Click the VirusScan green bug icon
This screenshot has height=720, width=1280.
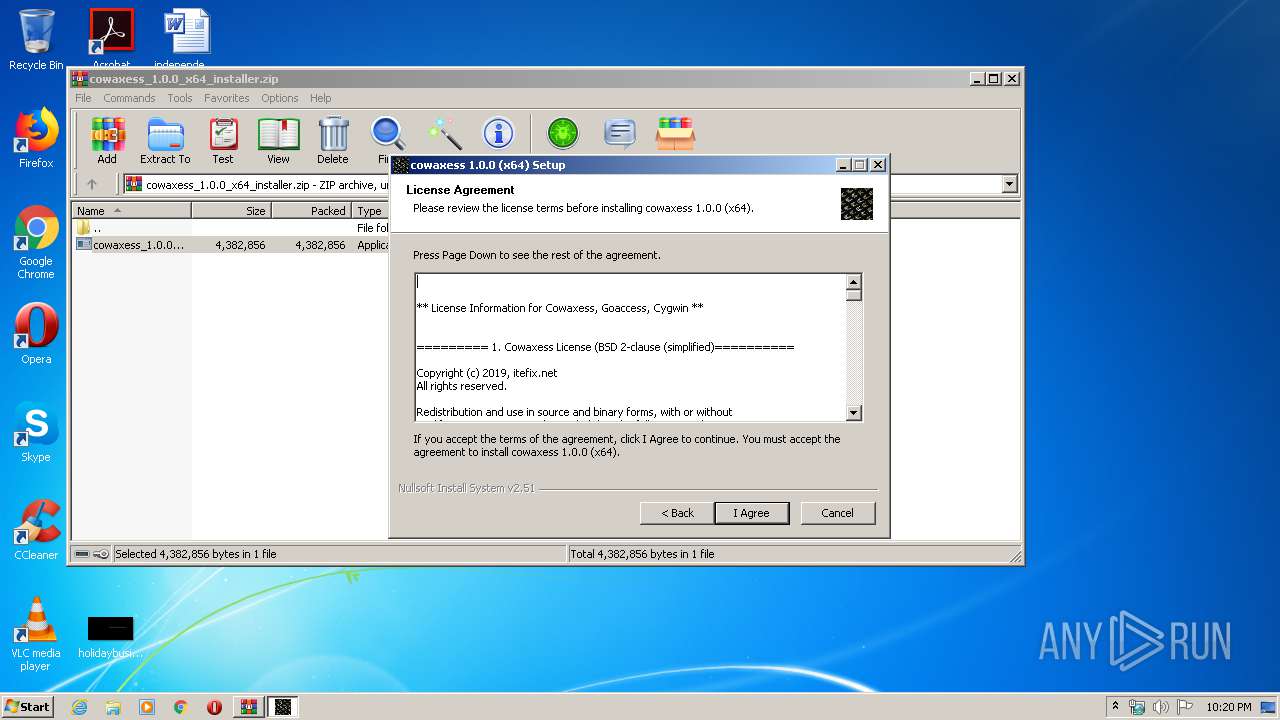[x=563, y=133]
